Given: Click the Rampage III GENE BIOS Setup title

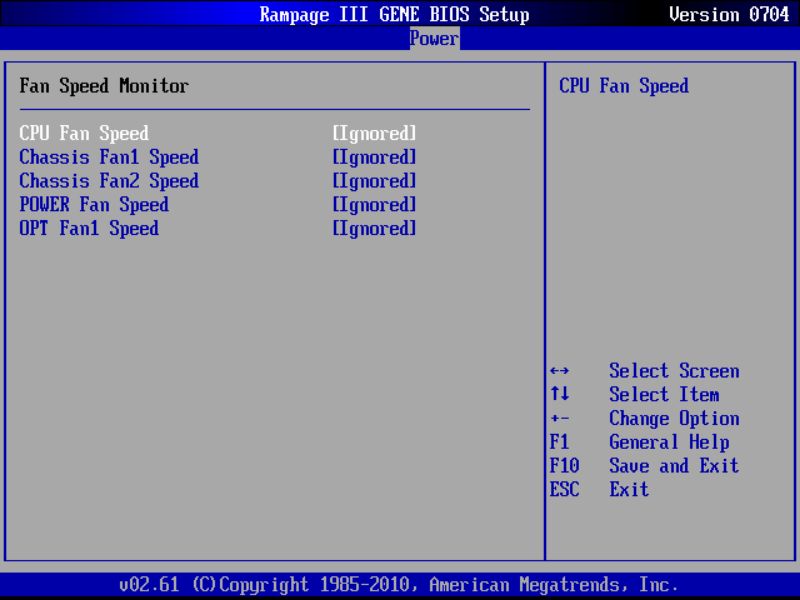Looking at the screenshot, I should click(394, 14).
